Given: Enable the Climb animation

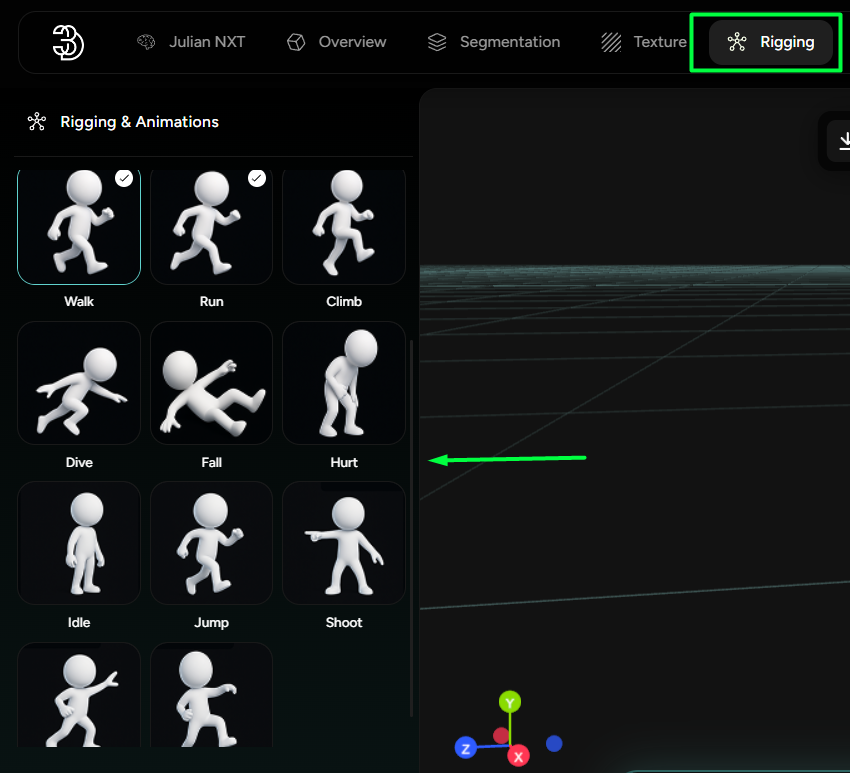Looking at the screenshot, I should tap(343, 225).
